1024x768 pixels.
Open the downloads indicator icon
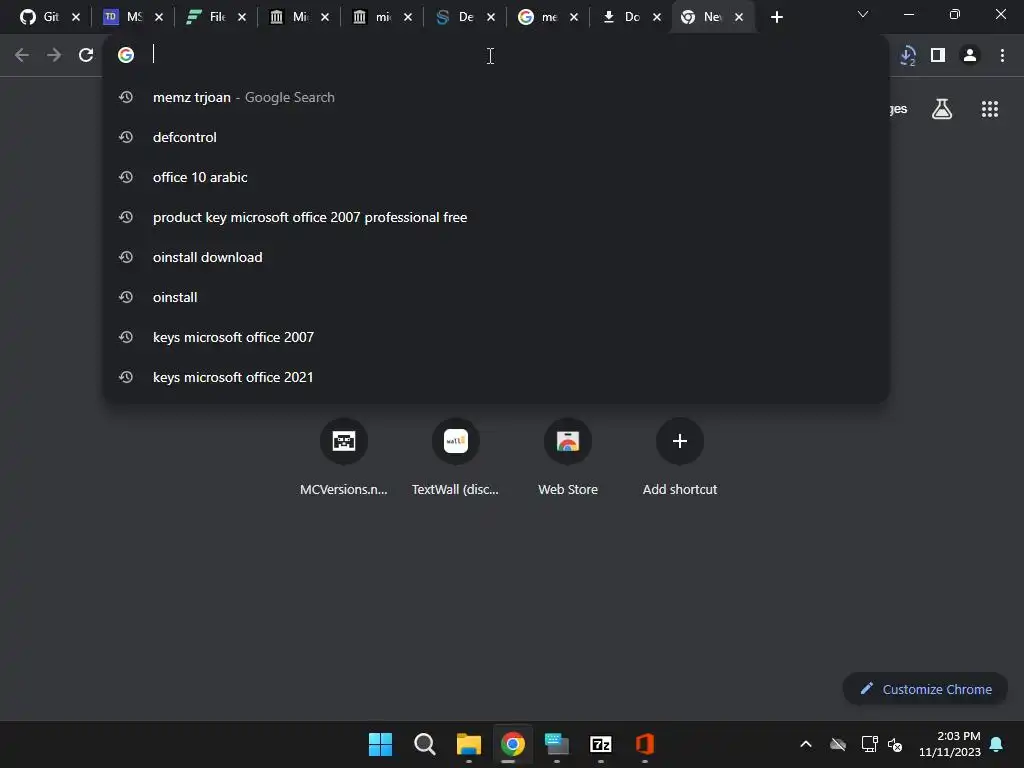click(x=907, y=55)
